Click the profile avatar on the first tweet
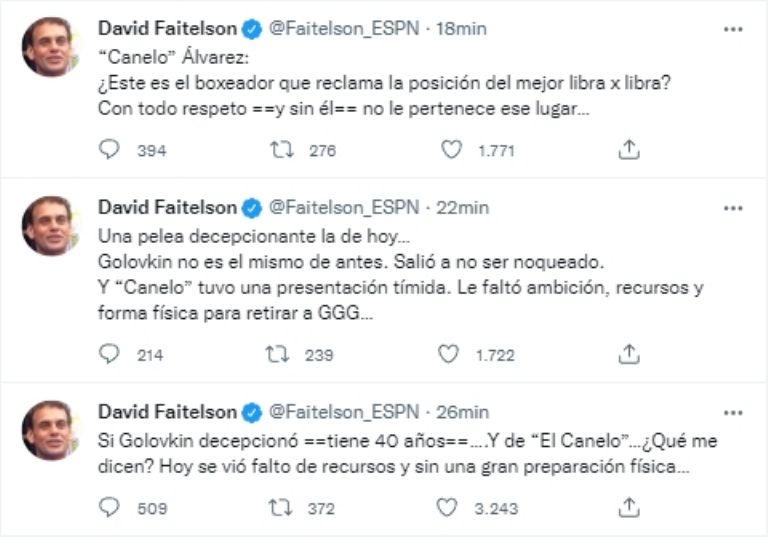 50,46
